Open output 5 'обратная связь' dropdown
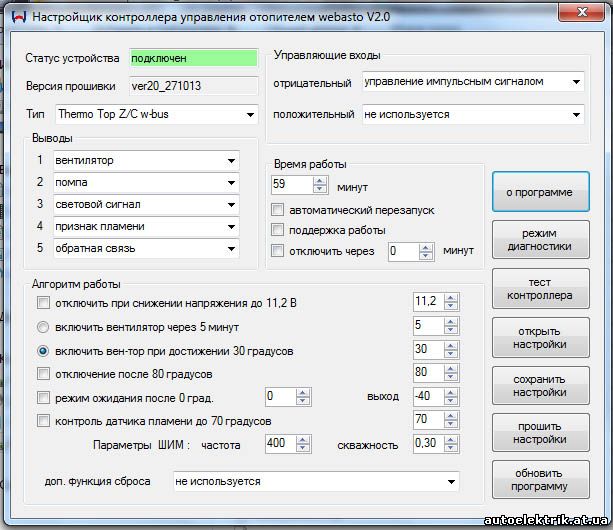 pyautogui.click(x=231, y=249)
